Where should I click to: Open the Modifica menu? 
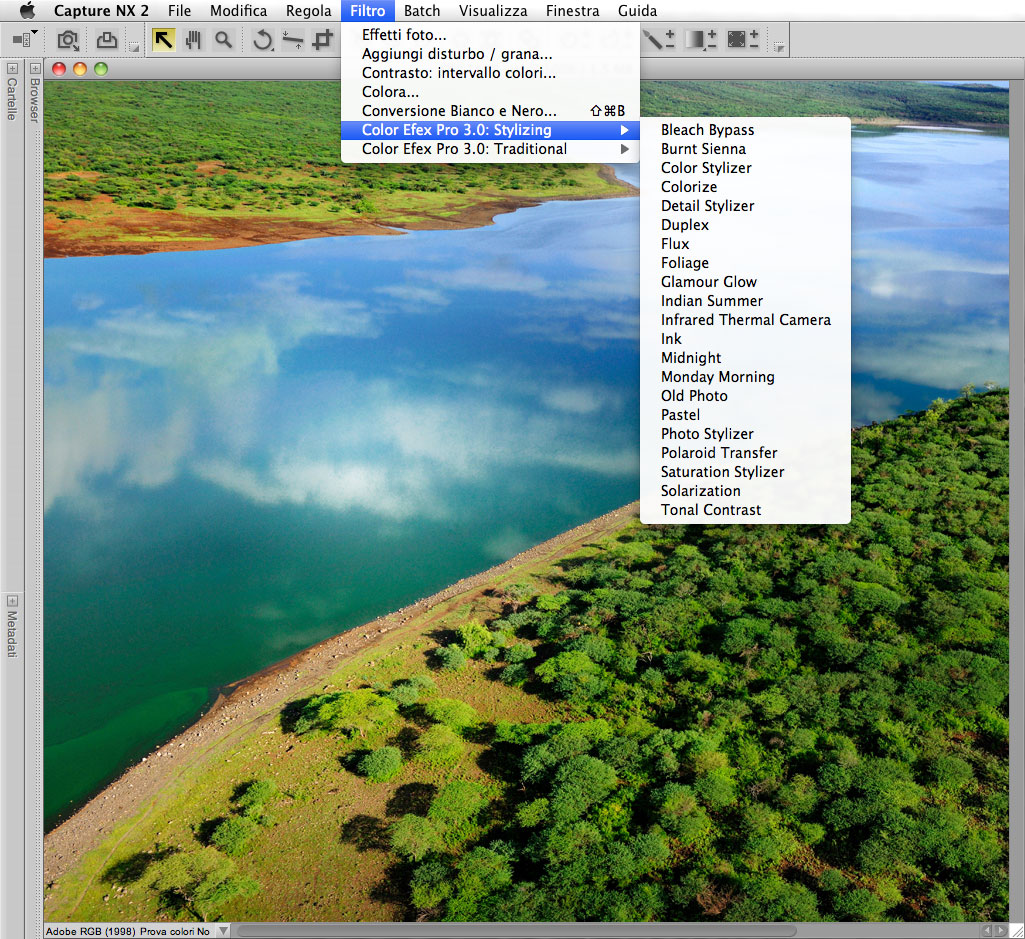(x=238, y=11)
